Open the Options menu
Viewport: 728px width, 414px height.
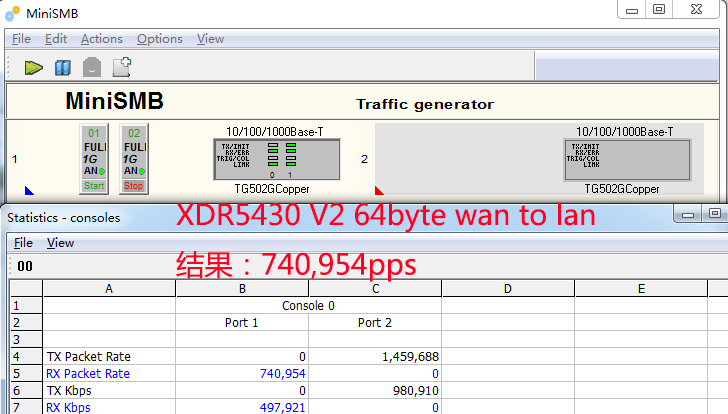point(160,39)
